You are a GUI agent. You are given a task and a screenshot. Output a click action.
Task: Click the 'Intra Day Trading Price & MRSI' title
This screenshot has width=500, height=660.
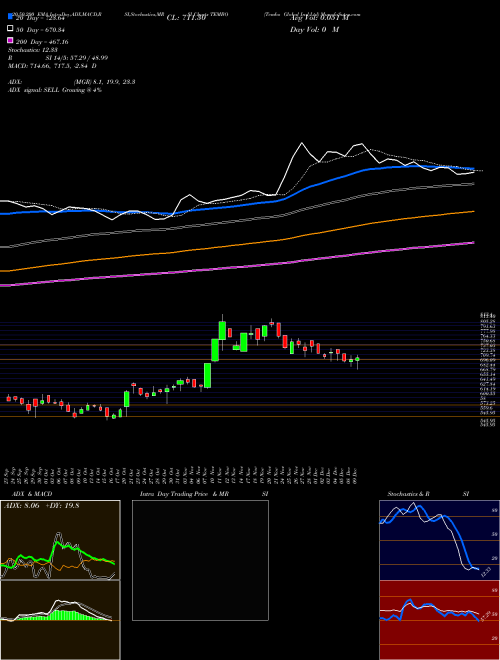pyautogui.click(x=204, y=494)
